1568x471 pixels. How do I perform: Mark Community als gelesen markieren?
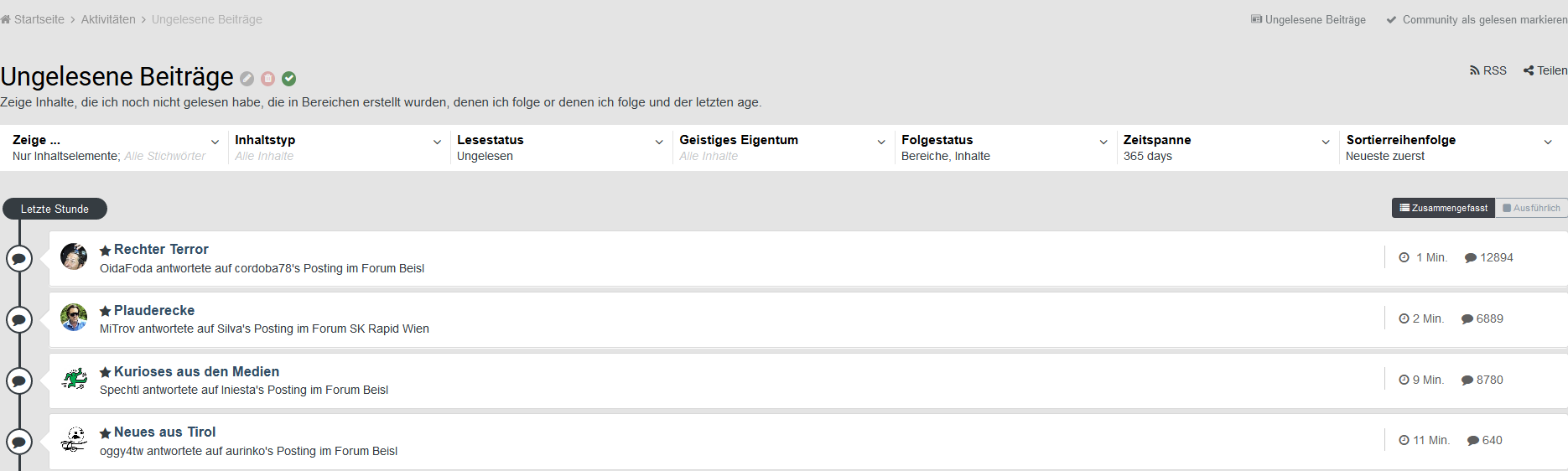[1477, 19]
